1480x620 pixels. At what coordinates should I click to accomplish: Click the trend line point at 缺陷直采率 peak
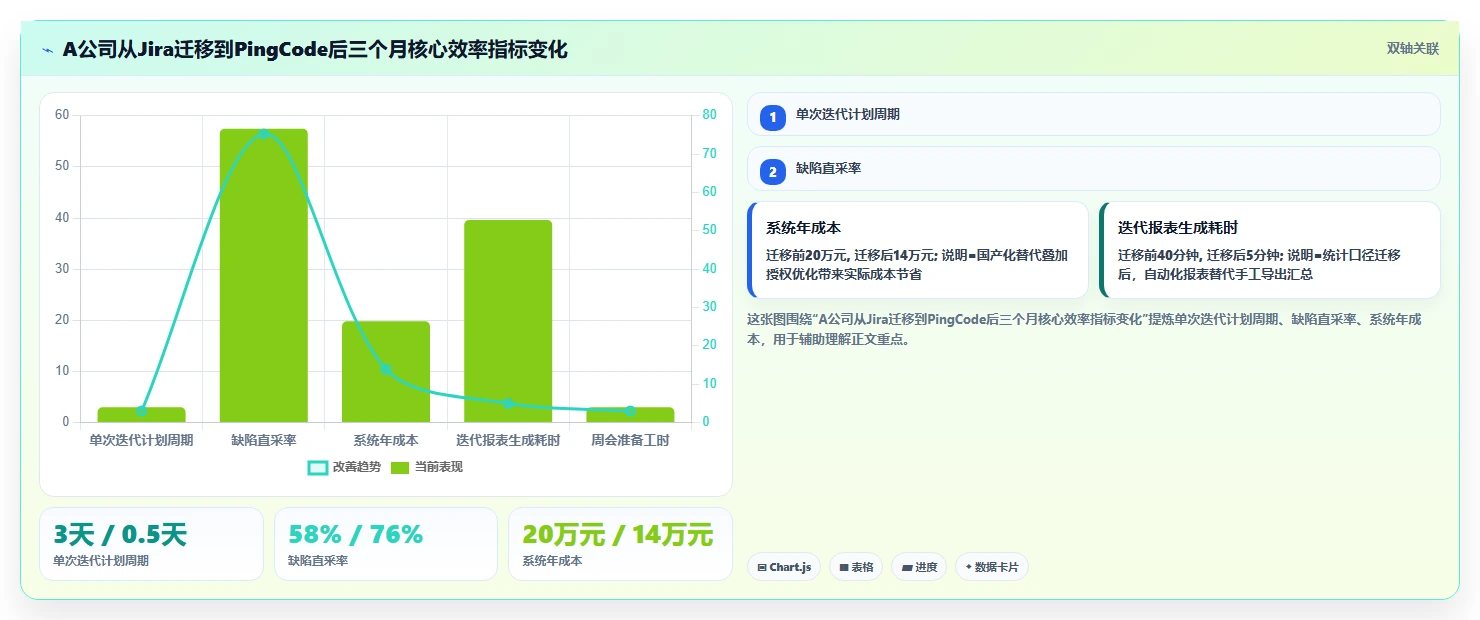(264, 133)
